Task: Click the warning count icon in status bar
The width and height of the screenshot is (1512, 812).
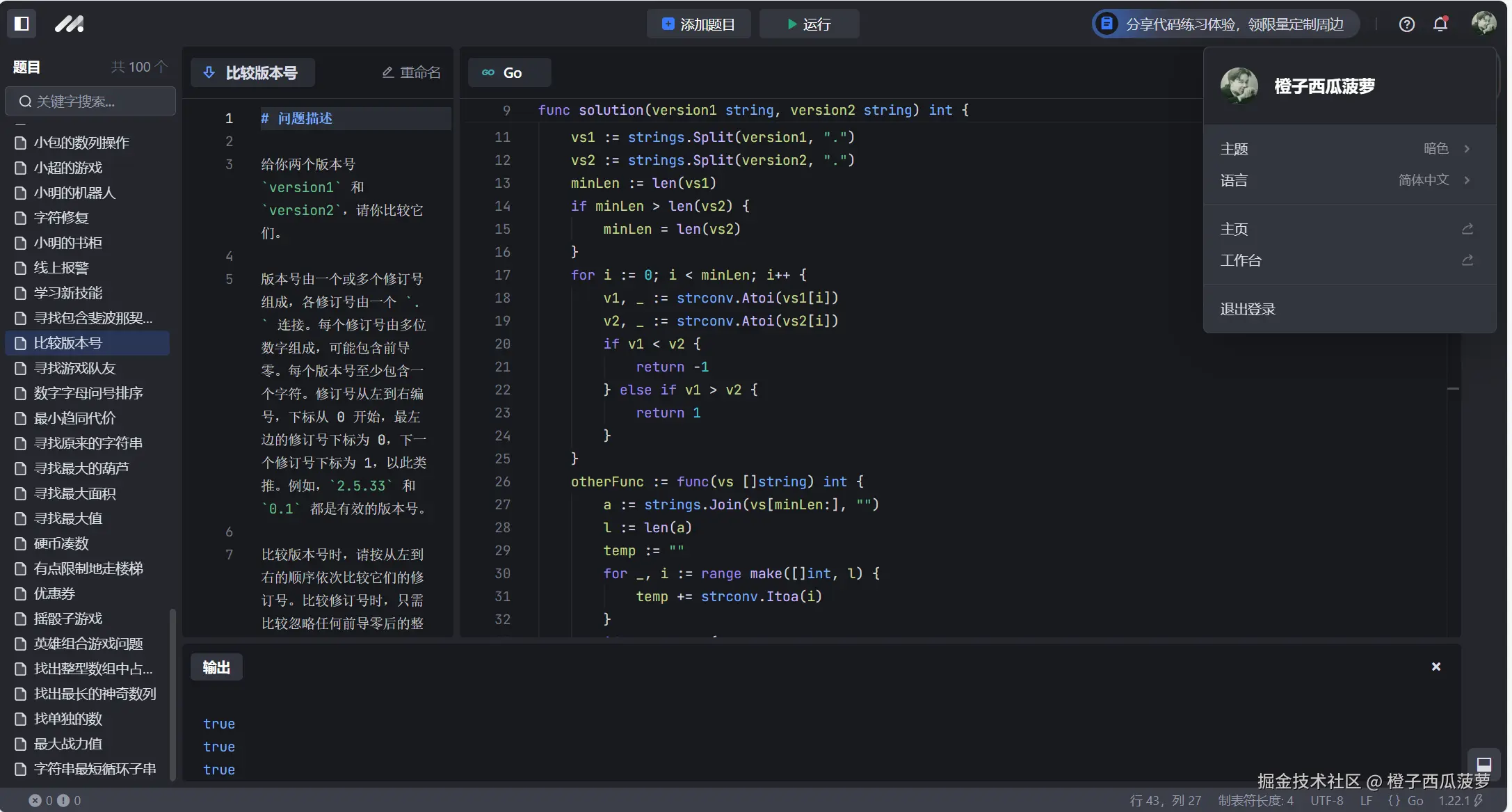Action: pyautogui.click(x=63, y=801)
